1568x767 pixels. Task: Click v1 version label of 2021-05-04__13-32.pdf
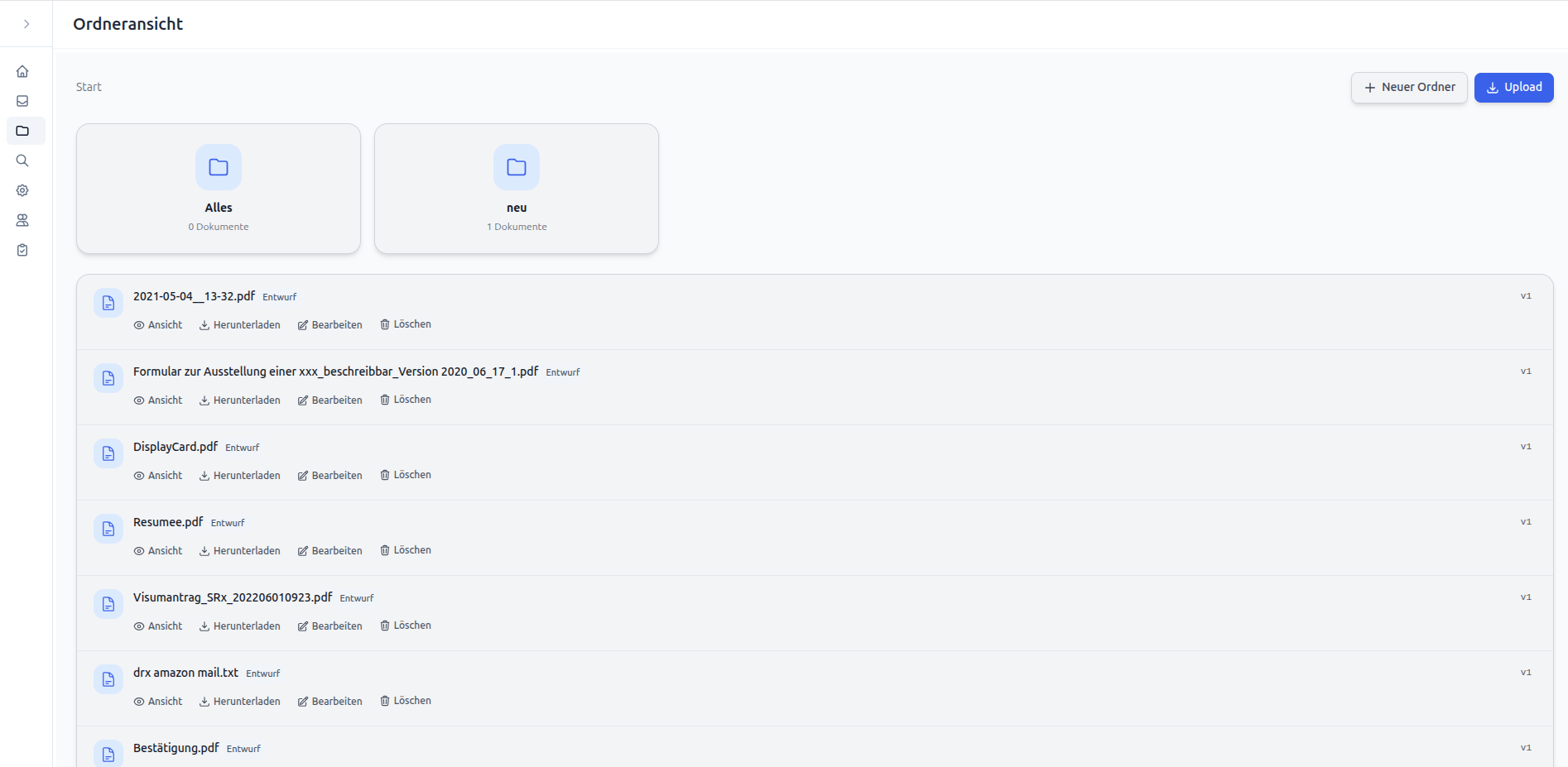click(x=1526, y=296)
